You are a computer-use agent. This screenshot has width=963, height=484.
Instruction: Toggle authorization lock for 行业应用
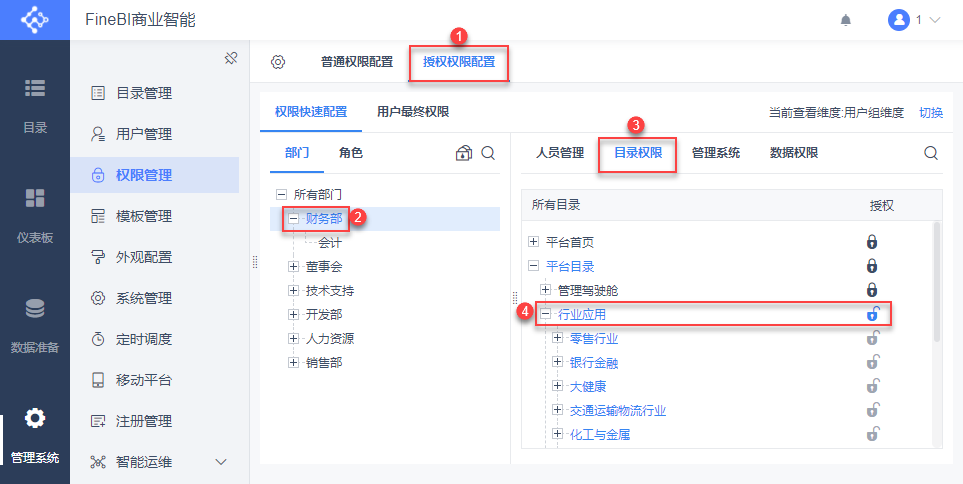(x=872, y=314)
